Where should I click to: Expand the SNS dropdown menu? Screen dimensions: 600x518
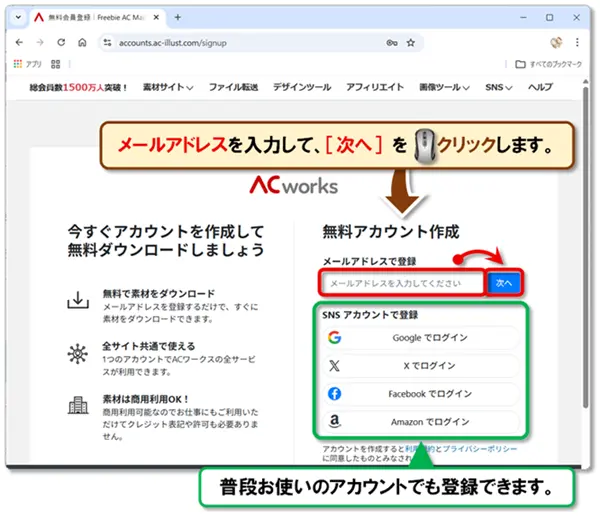[499, 87]
